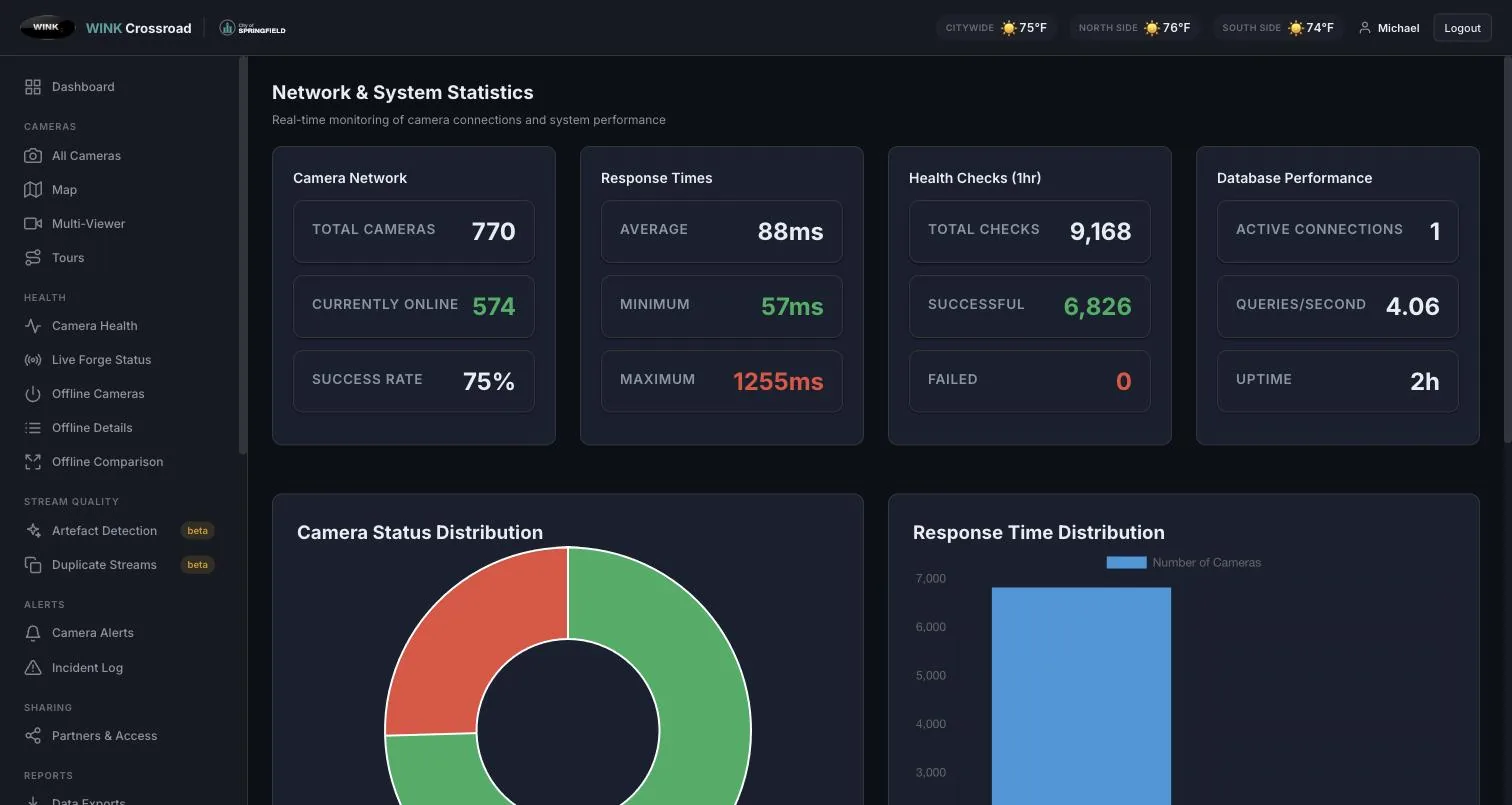The image size is (1512, 805).
Task: Click the Citywide sun weather icon
Action: click(x=1008, y=28)
